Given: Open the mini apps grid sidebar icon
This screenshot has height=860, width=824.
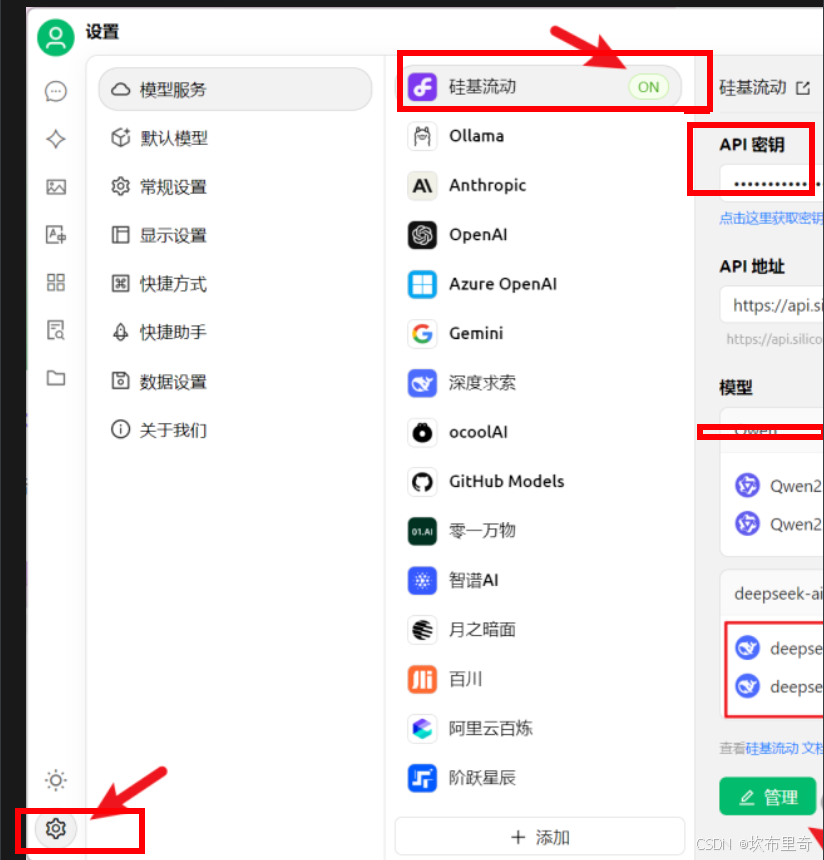Looking at the screenshot, I should pyautogui.click(x=55, y=282).
